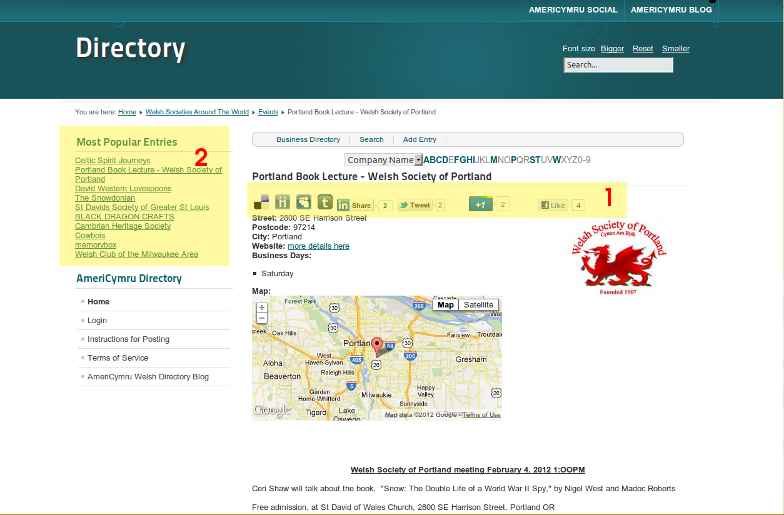Open the Portland Book Lecture popular entry
Screen dimensions: 784x515
pos(148,174)
